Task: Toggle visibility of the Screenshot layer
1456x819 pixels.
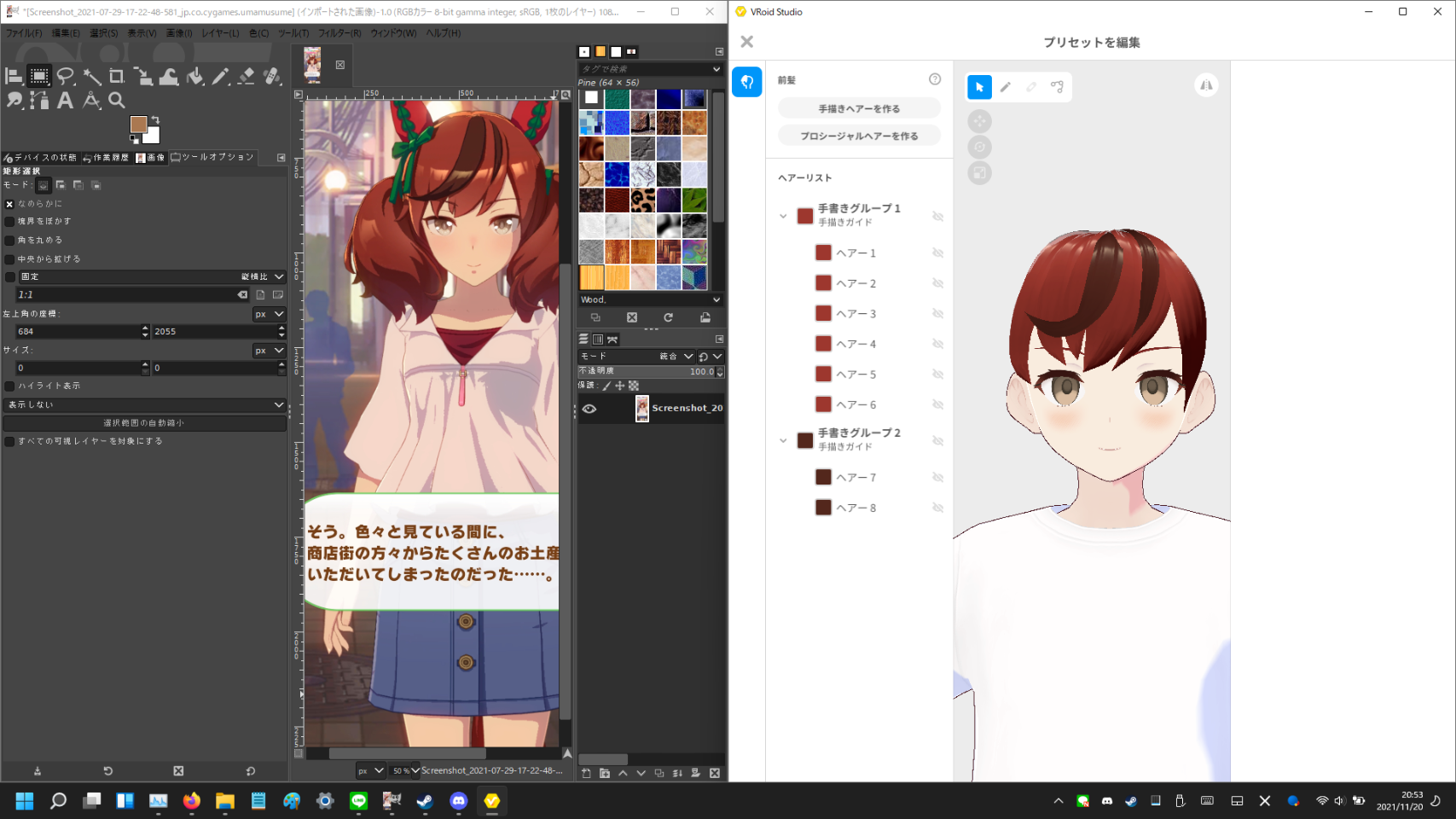Action: 589,409
